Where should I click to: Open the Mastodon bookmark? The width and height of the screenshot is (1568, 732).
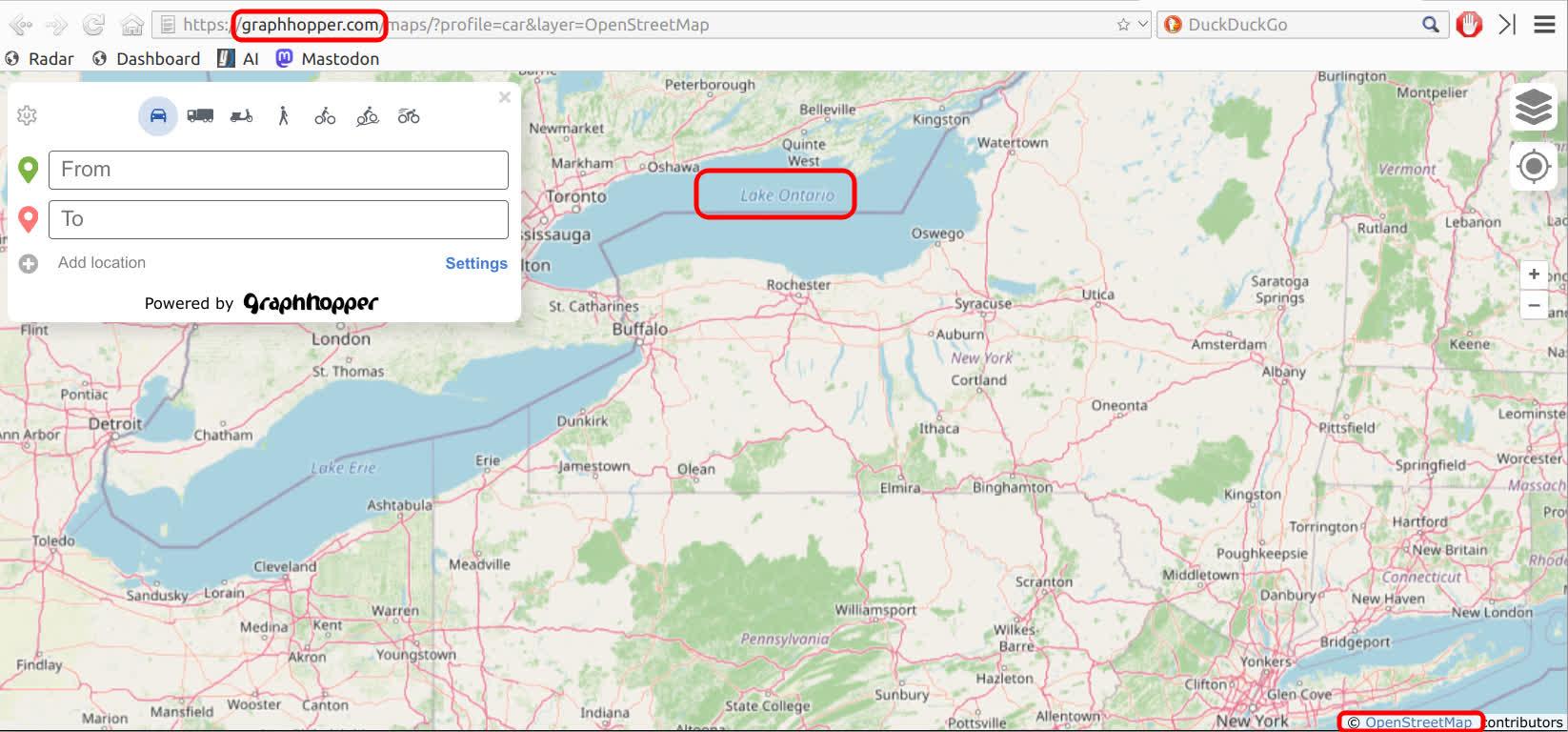[x=328, y=58]
